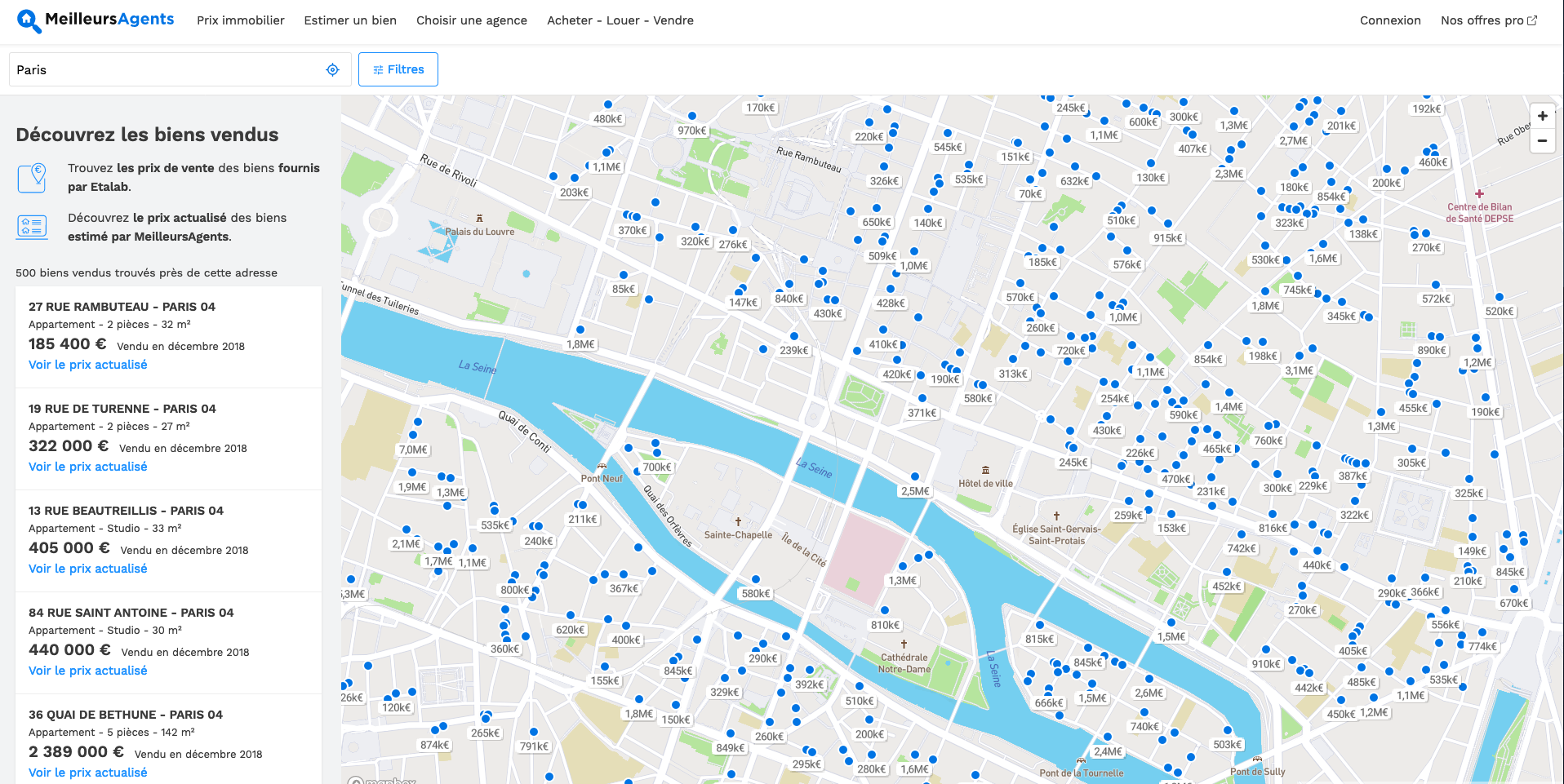Select the 970k€ map price label

tap(692, 131)
